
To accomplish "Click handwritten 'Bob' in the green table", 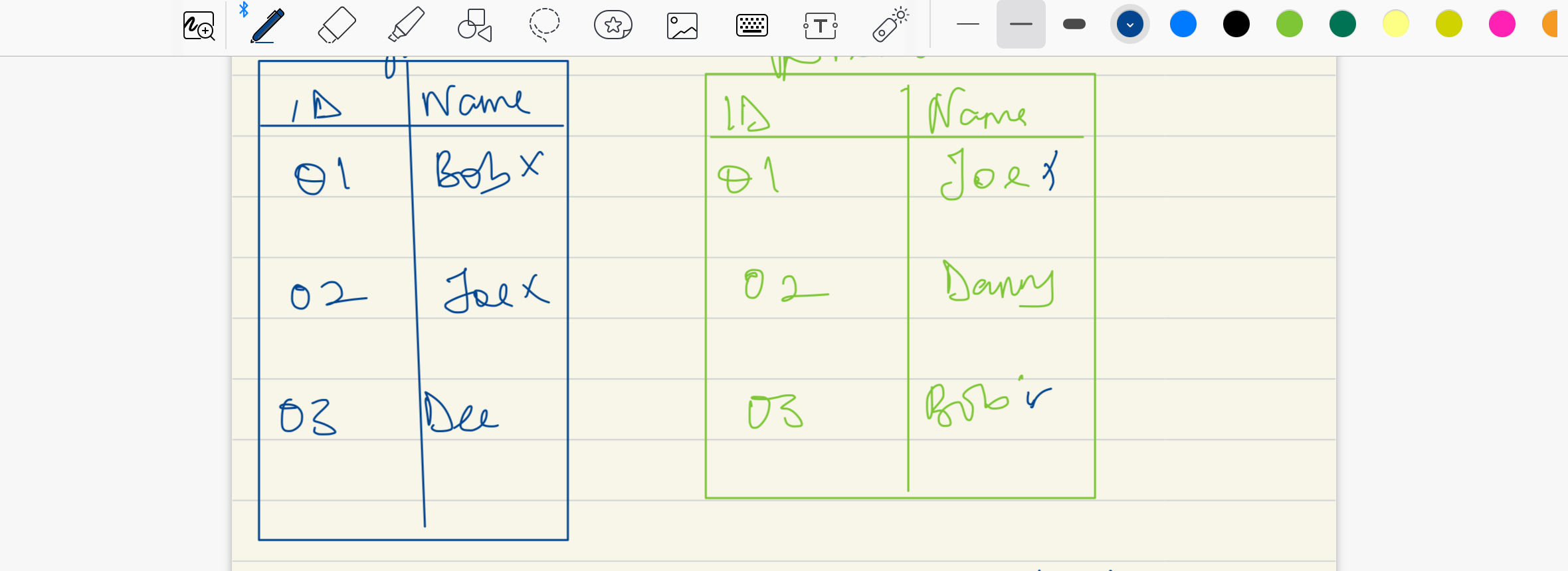I will (967, 404).
